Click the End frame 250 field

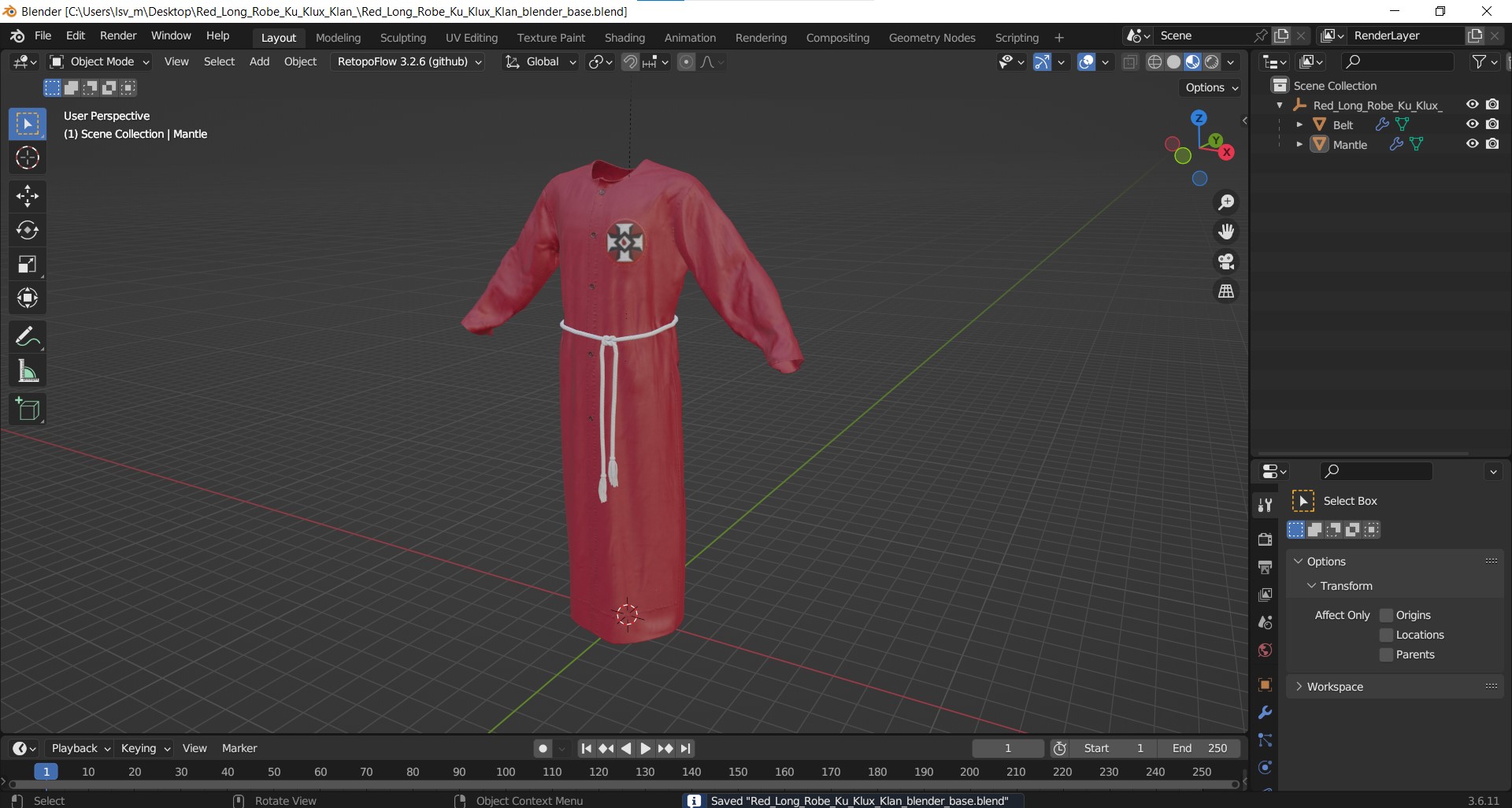[1199, 749]
